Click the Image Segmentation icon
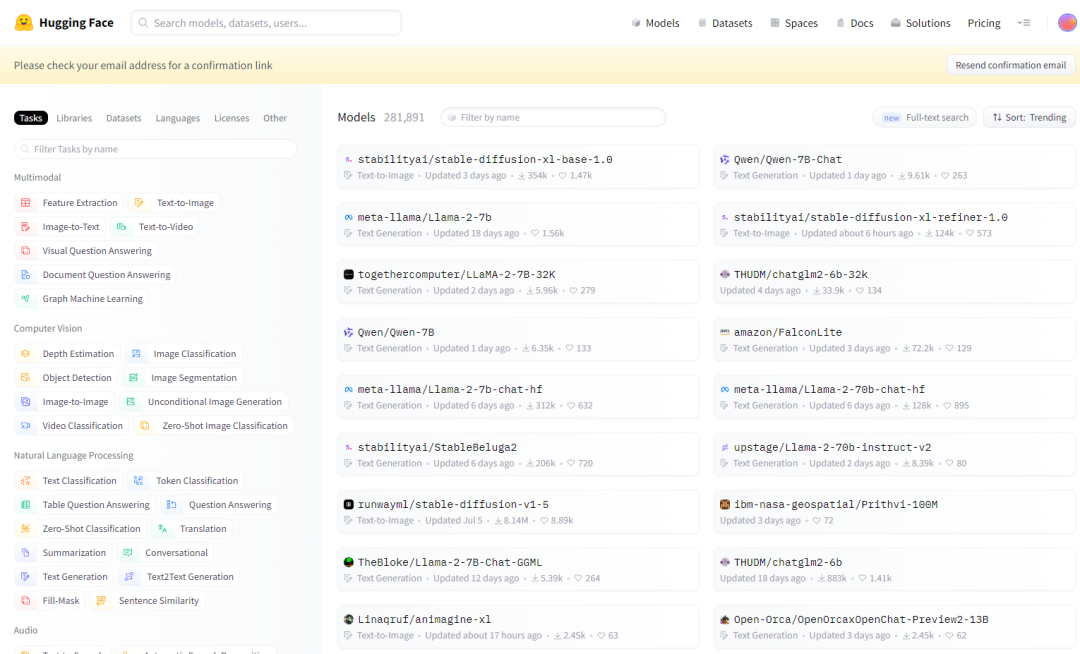The width and height of the screenshot is (1080, 654). [x=134, y=378]
